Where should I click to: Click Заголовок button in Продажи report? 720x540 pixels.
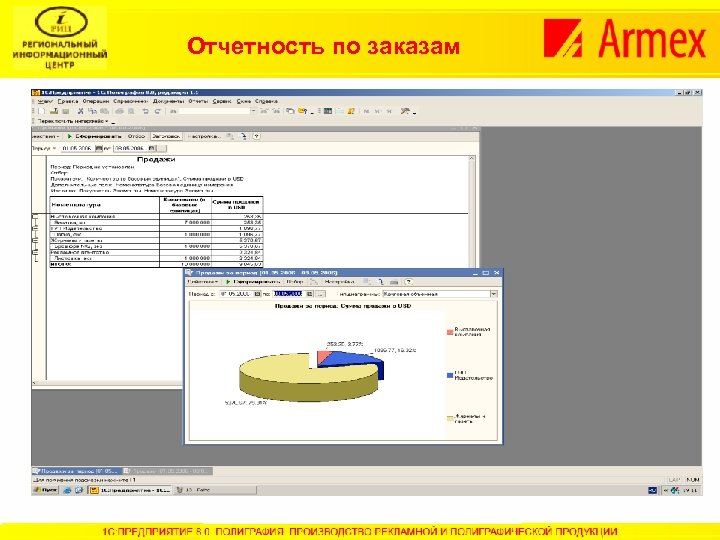pyautogui.click(x=166, y=136)
